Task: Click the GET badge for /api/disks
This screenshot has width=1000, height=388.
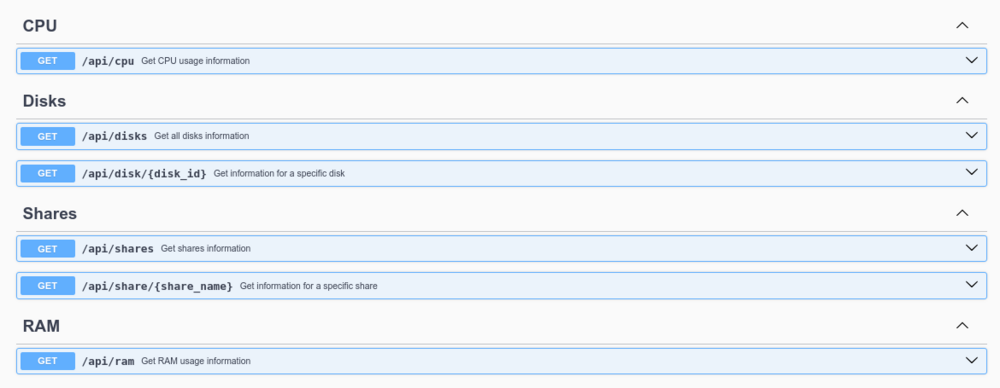Action: (x=48, y=136)
